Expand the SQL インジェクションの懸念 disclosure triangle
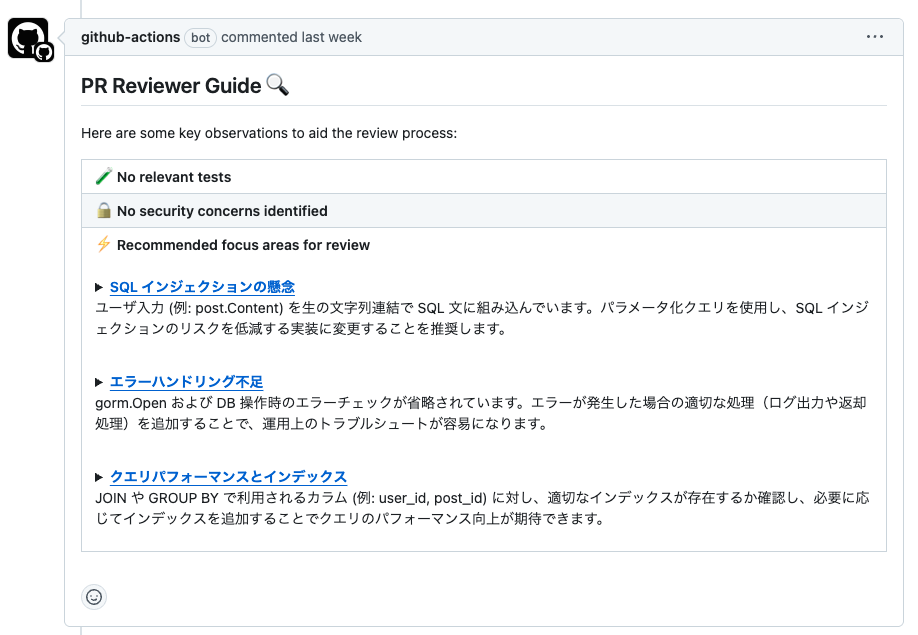This screenshot has width=918, height=635. coord(100,286)
